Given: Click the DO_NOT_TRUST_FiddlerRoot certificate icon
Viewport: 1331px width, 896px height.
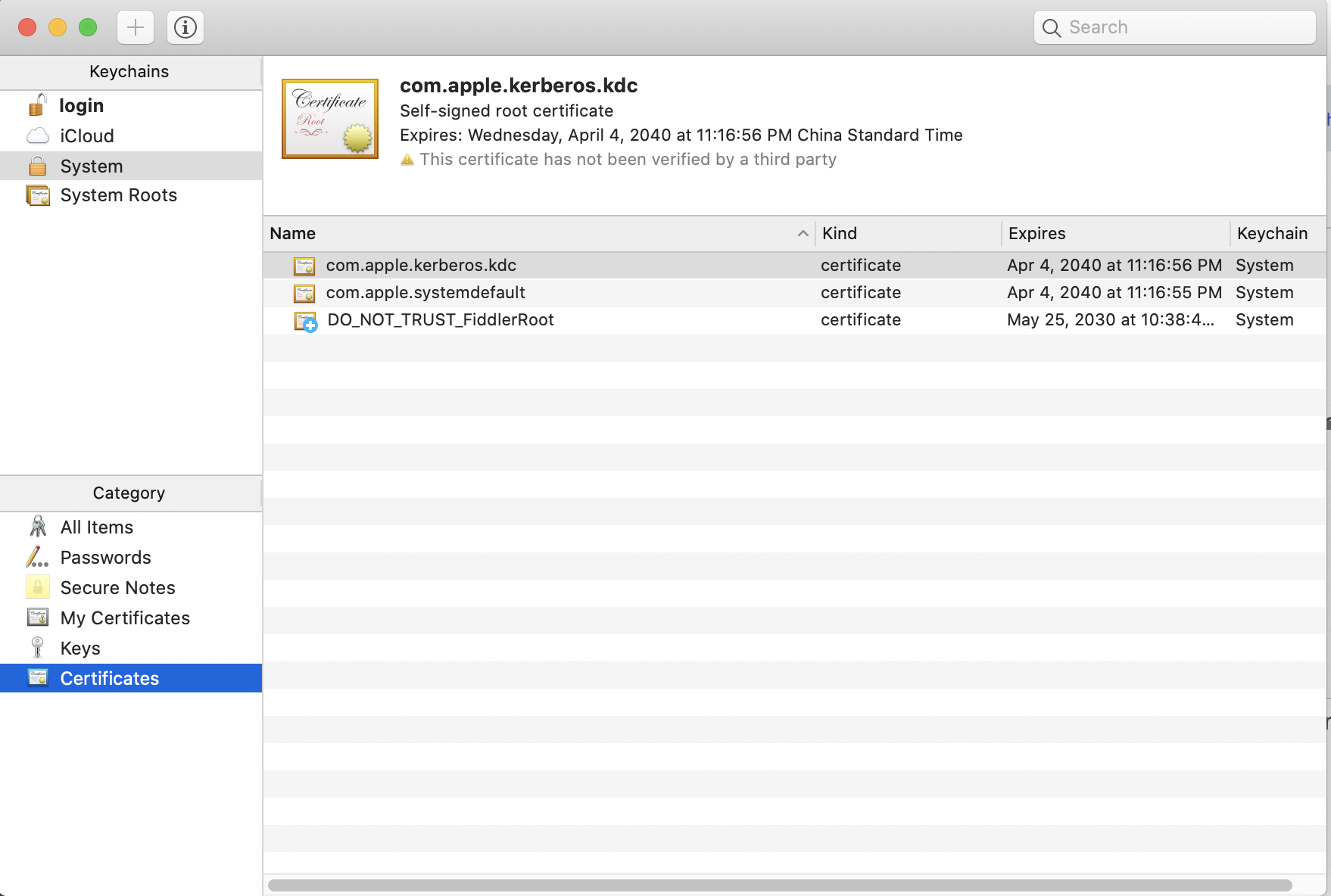Looking at the screenshot, I should [305, 321].
